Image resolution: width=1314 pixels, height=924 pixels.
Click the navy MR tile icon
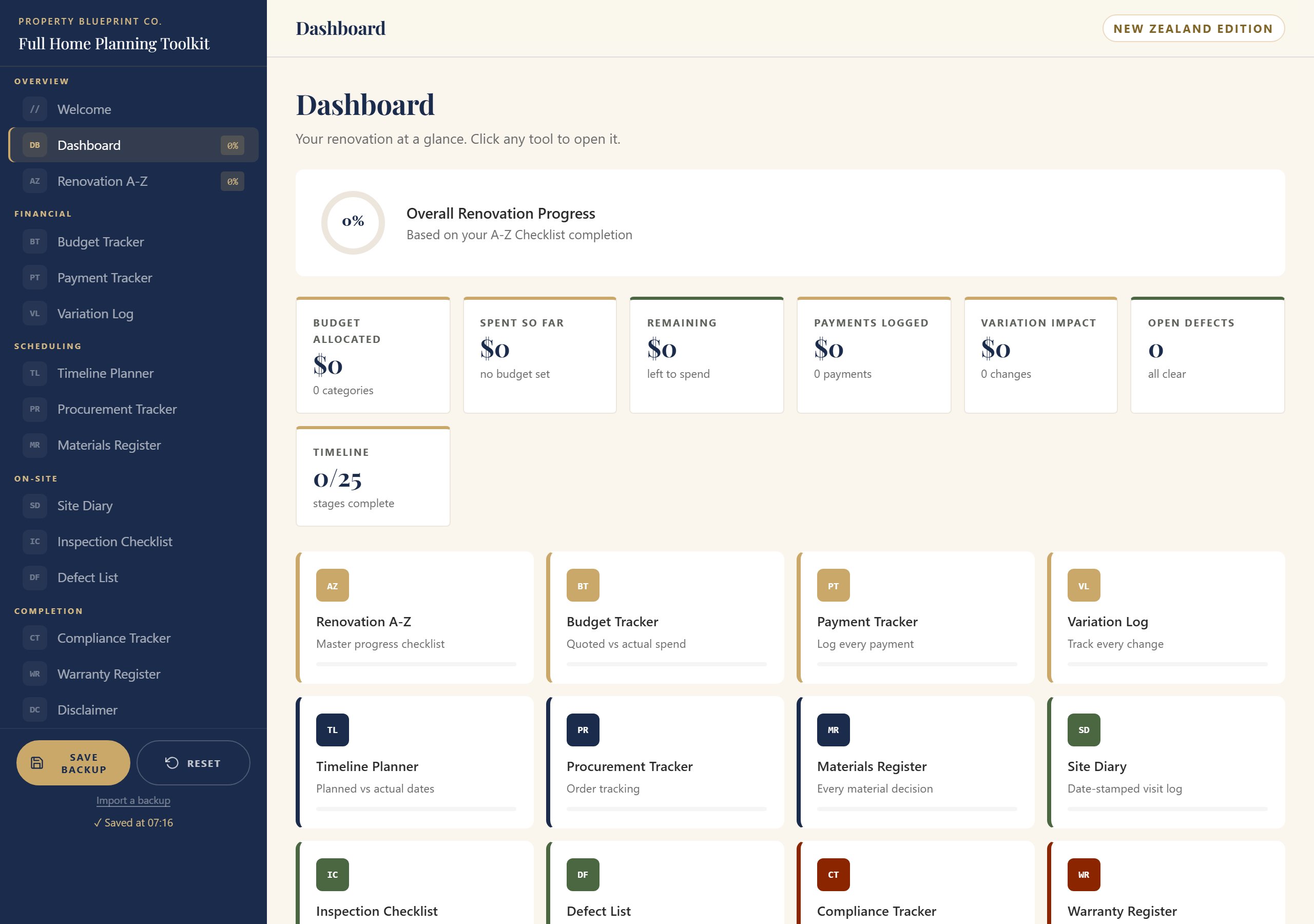[x=833, y=730]
